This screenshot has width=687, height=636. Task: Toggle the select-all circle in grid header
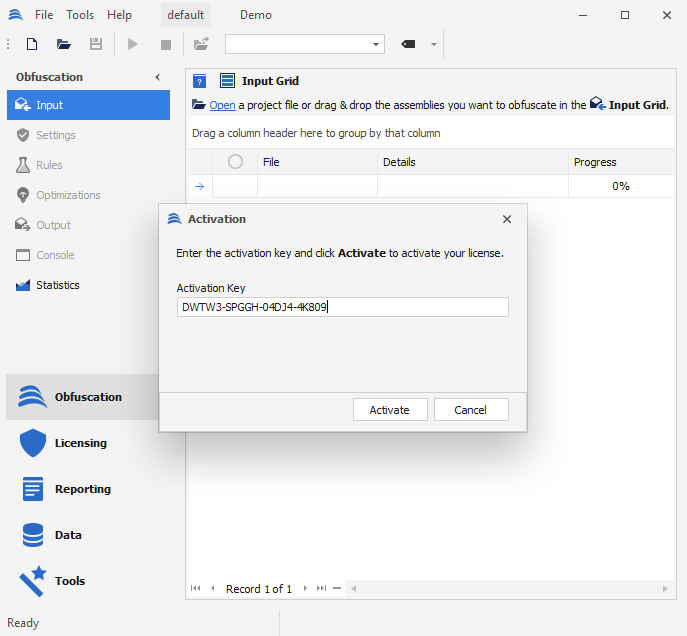235,162
